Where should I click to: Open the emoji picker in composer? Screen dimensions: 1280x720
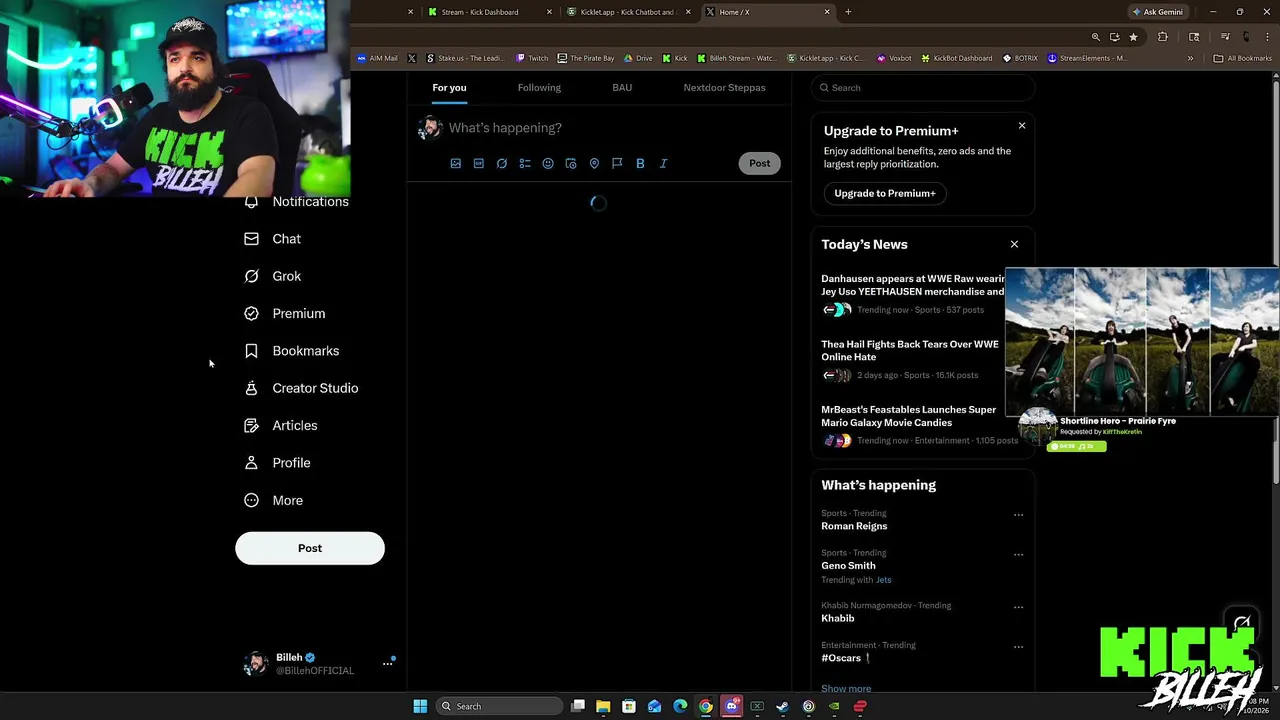click(548, 163)
